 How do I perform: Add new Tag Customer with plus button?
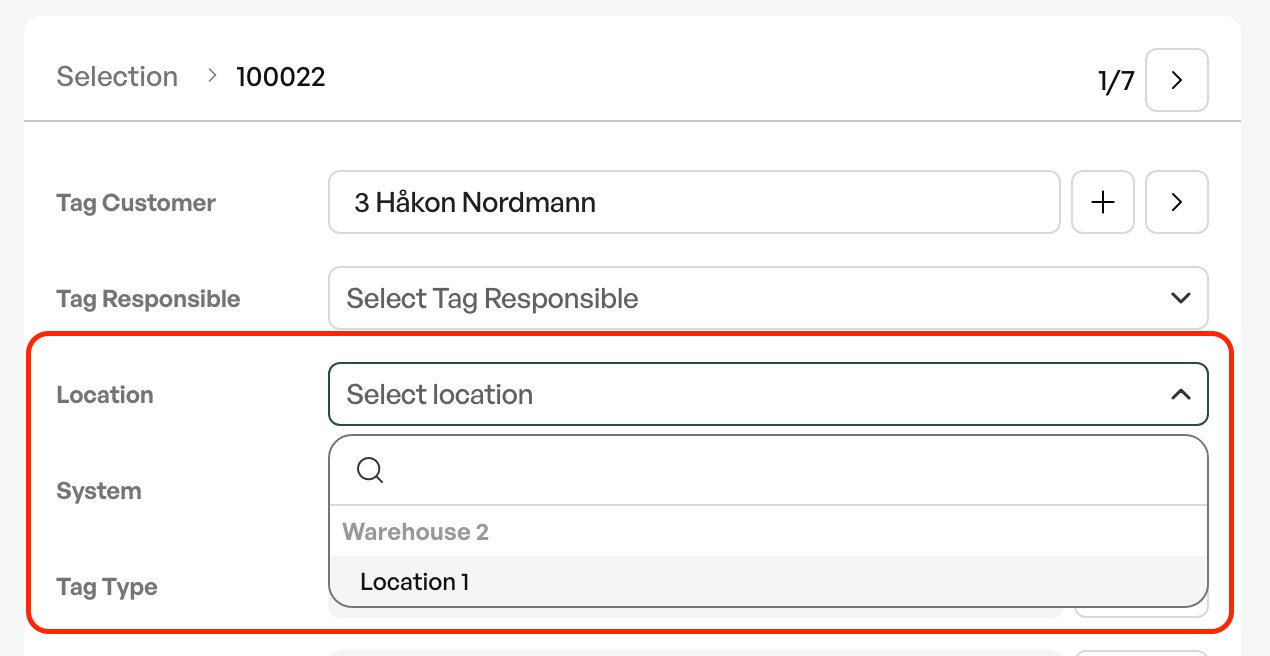point(1102,202)
